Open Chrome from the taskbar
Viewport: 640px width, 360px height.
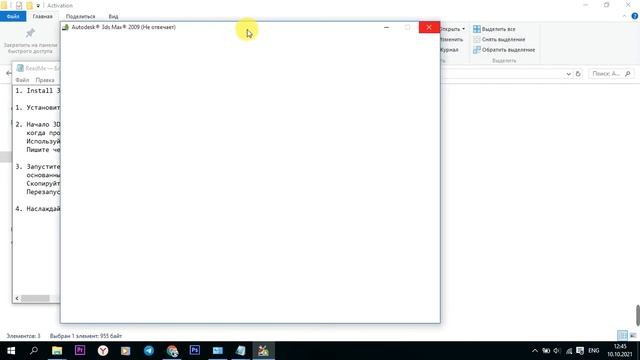point(172,351)
